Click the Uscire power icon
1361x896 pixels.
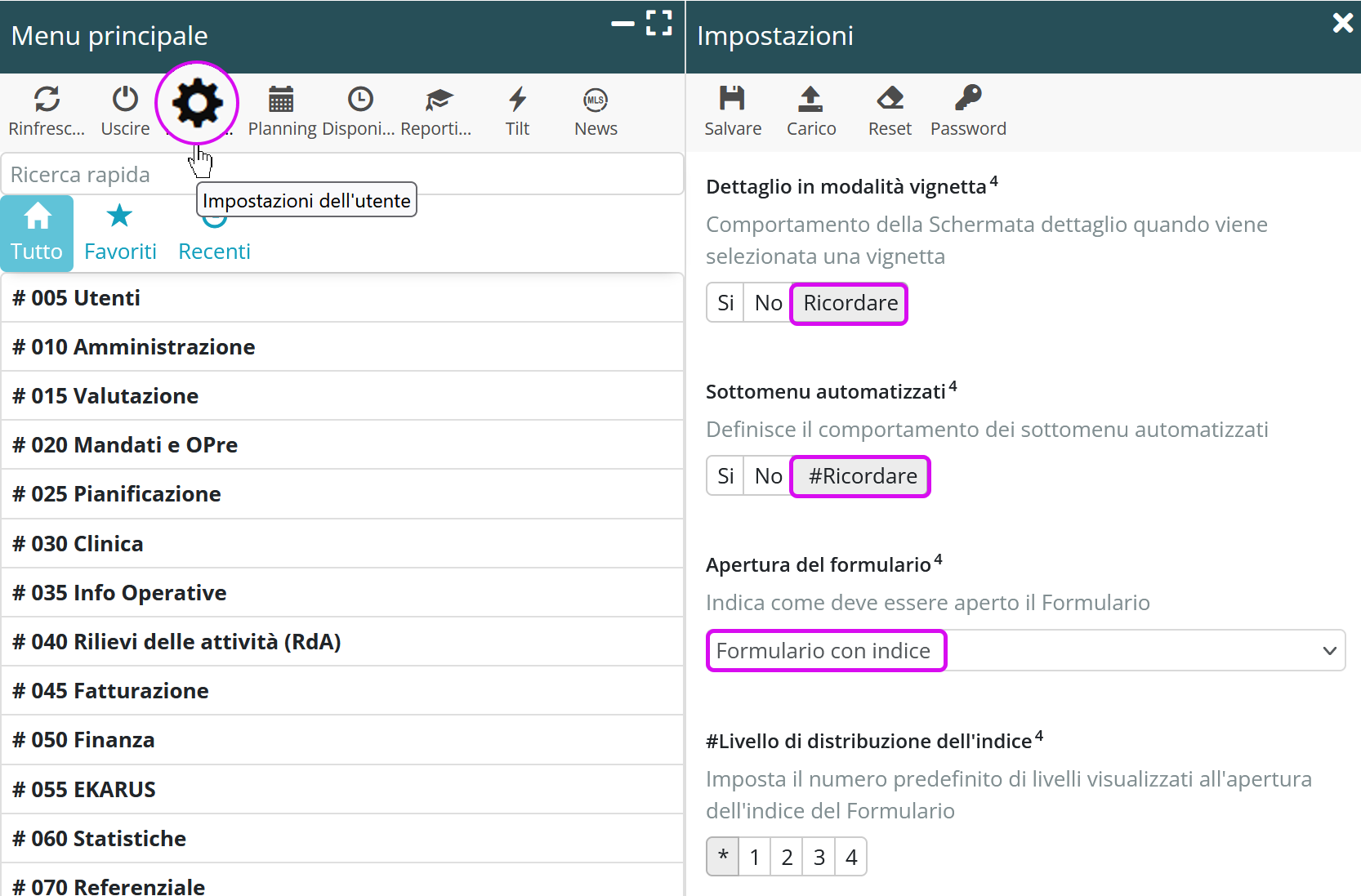click(125, 100)
